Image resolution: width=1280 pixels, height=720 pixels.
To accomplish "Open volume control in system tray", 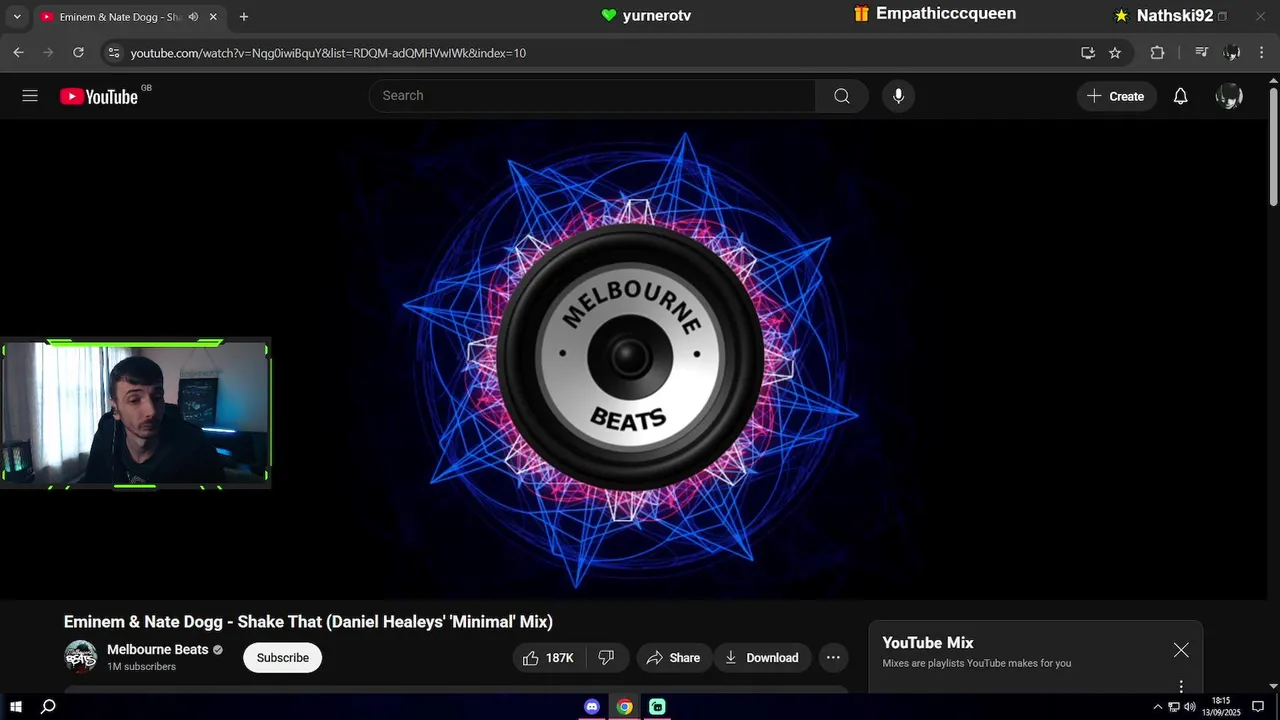I will [1190, 707].
